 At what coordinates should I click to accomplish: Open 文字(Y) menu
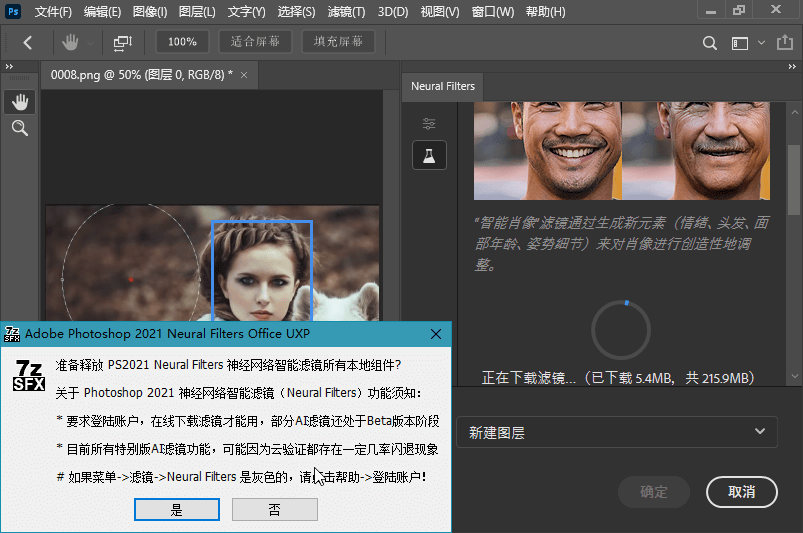coord(246,12)
